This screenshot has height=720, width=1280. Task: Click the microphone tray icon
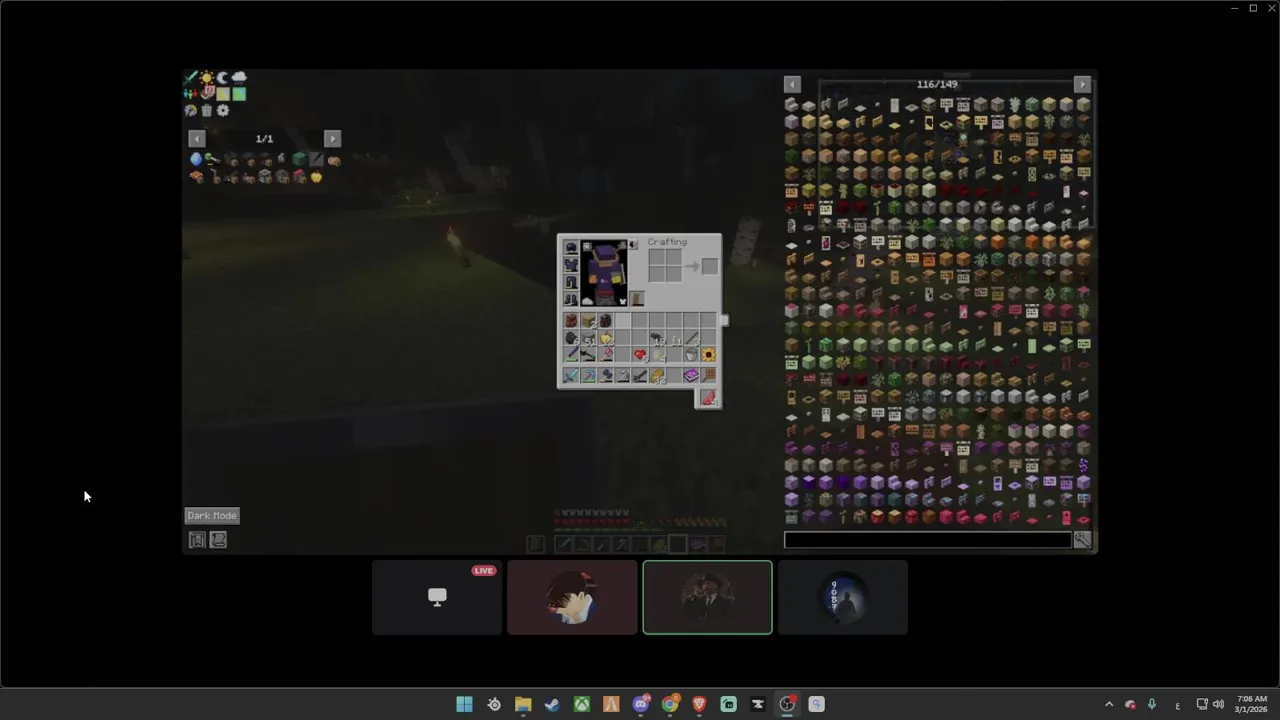point(1152,704)
